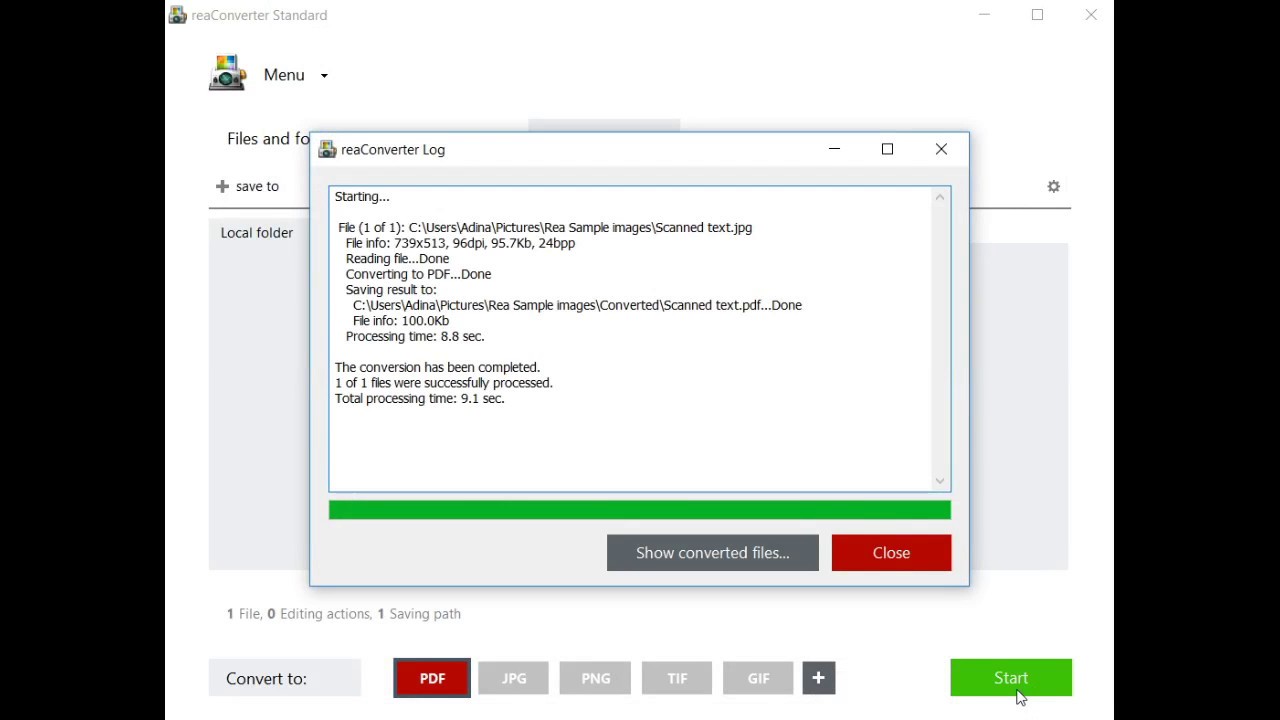1280x720 pixels.
Task: Click the '0 Editing actions' status text
Action: click(x=319, y=614)
